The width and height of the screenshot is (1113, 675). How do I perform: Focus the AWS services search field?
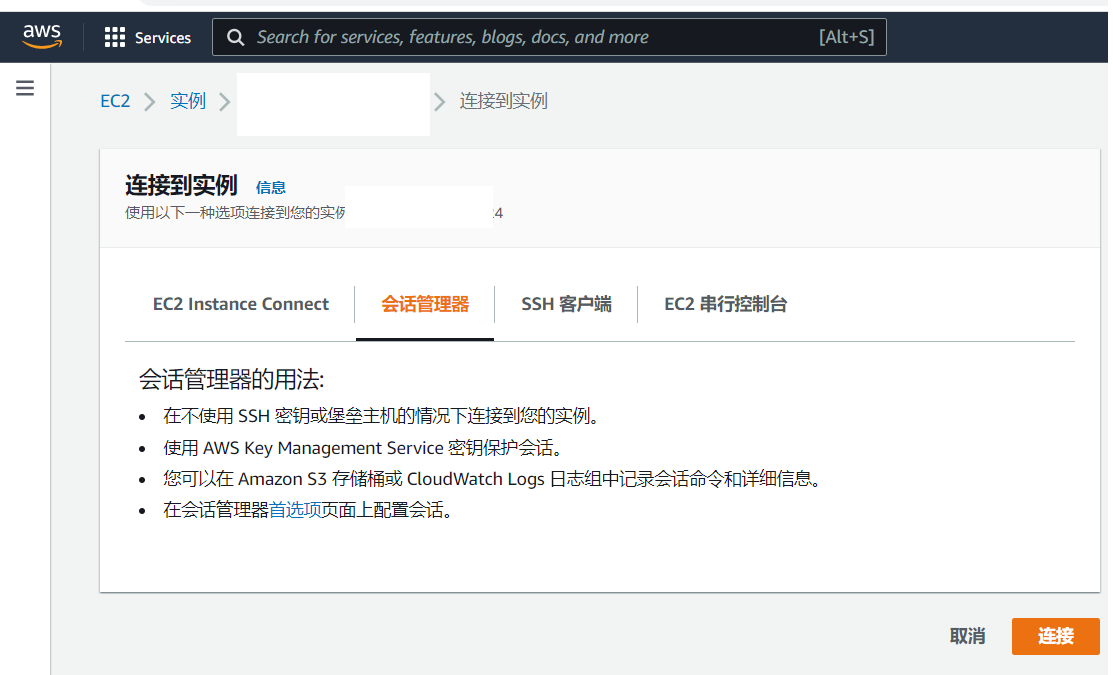(x=549, y=37)
